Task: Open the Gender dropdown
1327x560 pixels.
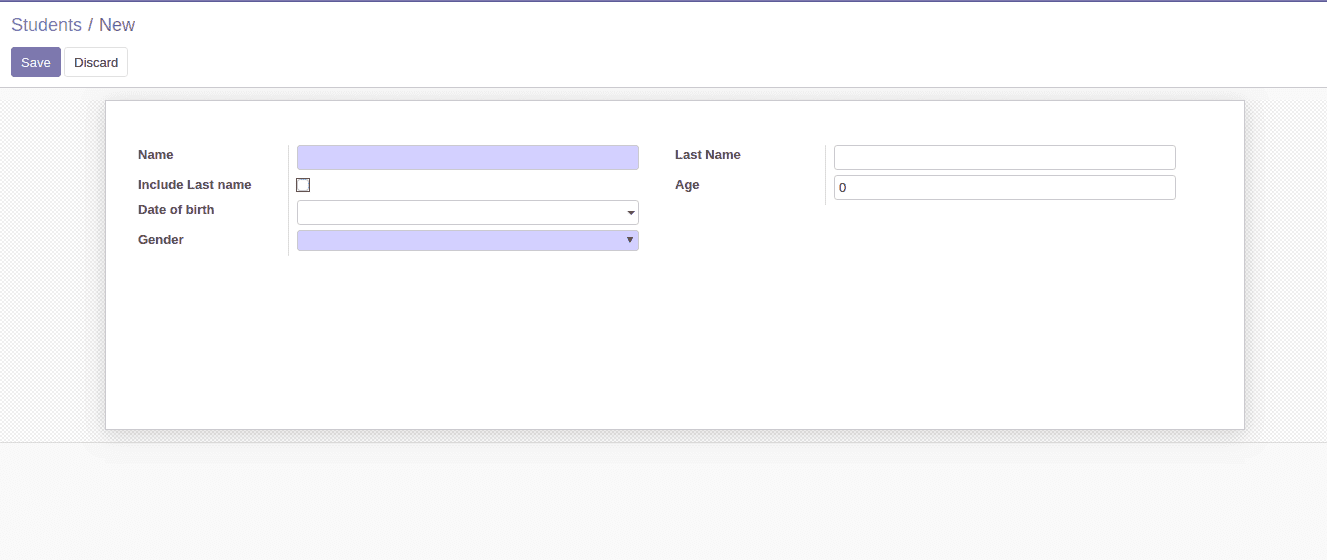Action: tap(468, 240)
